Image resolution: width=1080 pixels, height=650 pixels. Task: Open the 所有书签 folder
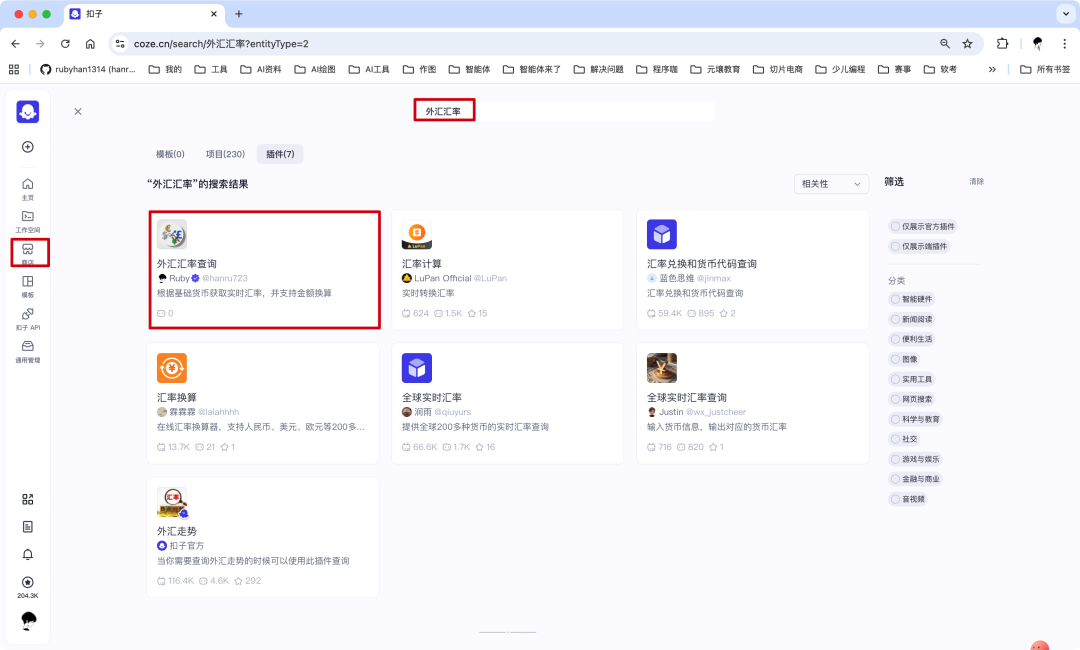tap(1045, 69)
